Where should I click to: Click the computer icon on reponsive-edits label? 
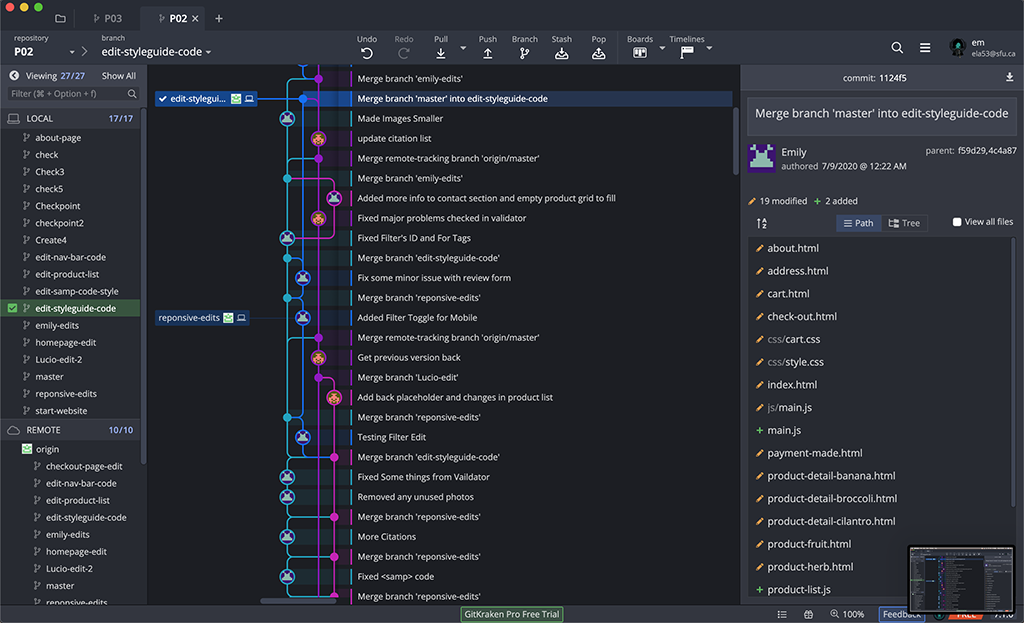pyautogui.click(x=241, y=318)
